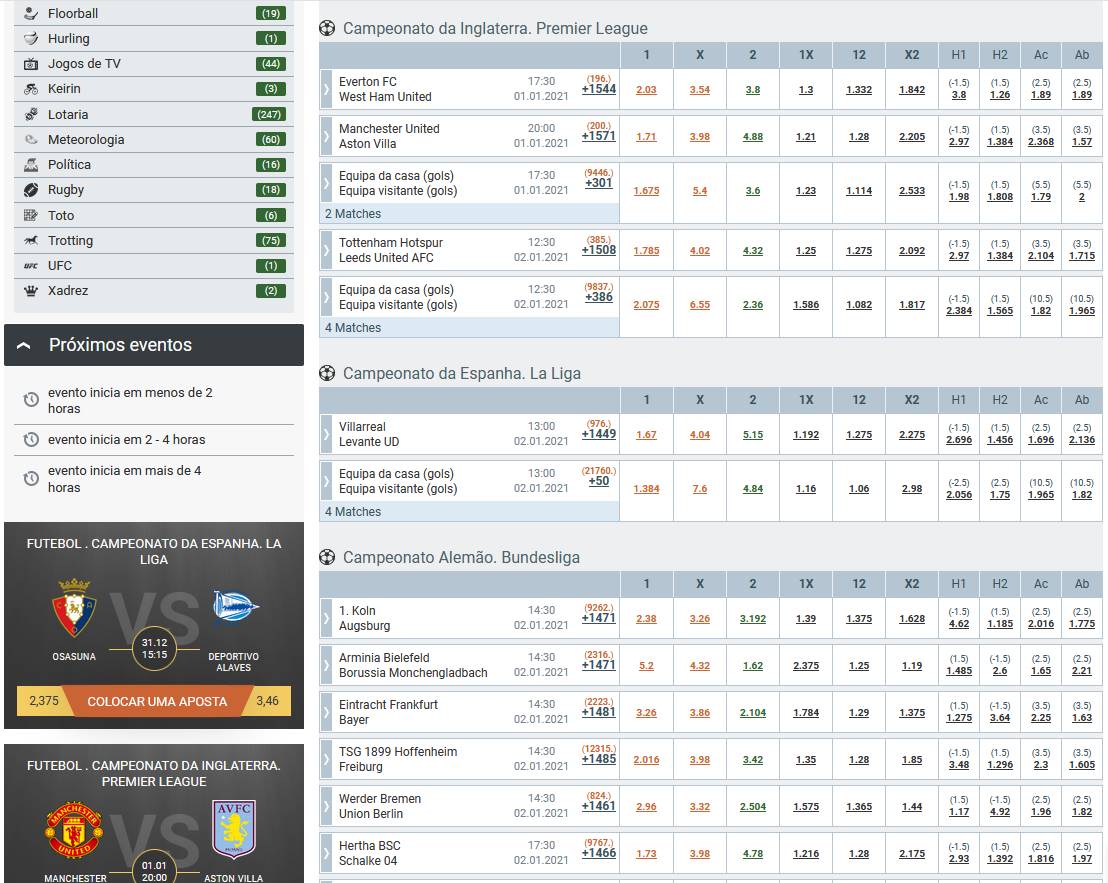This screenshot has height=883, width=1108.
Task: Bet on Osasuna odds 2,375 in promo card
Action: [44, 701]
